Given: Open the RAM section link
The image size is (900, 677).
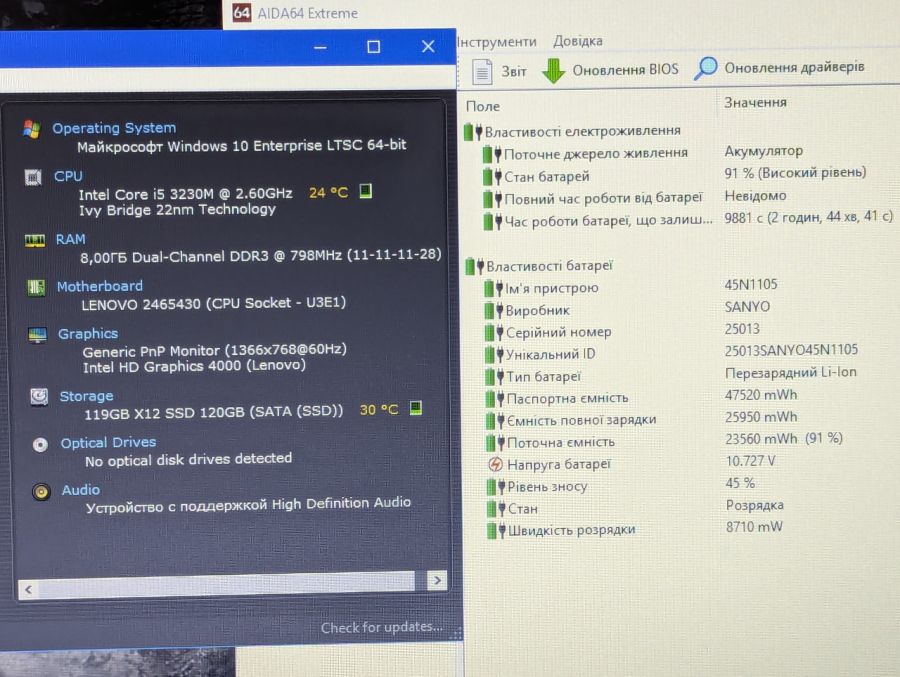Looking at the screenshot, I should (70, 239).
